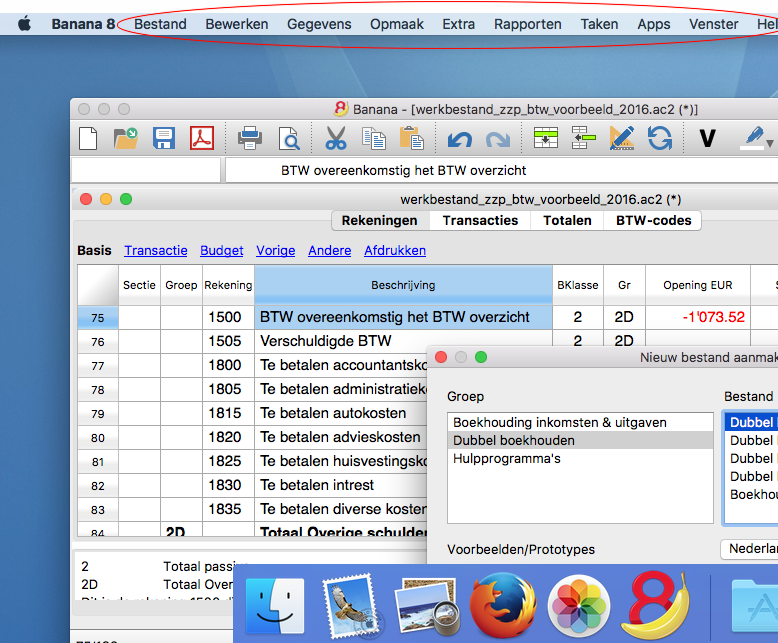Image resolution: width=778 pixels, height=643 pixels.
Task: Click the pencil and ruler edit icon
Action: point(622,138)
